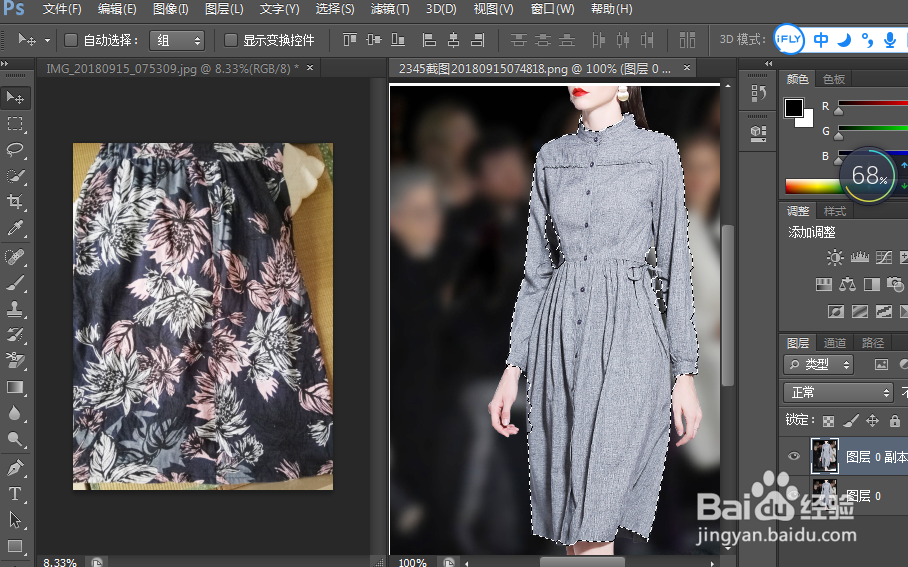Select the Clone Stamp tool

(15, 309)
